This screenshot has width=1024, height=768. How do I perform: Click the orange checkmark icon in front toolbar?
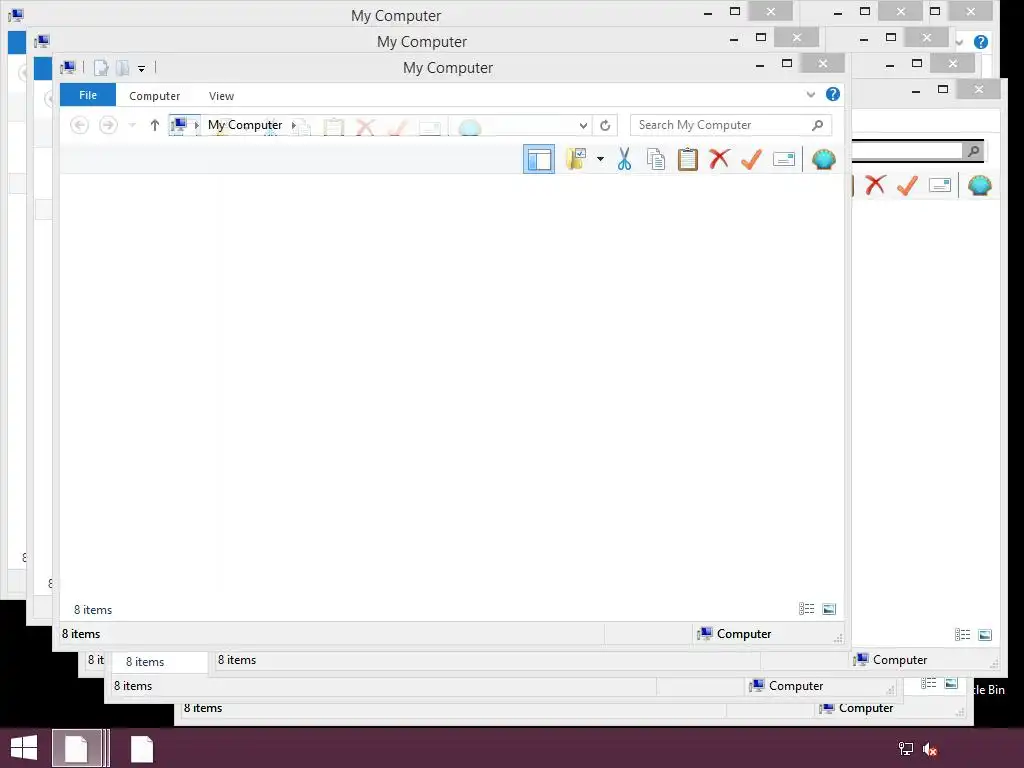tap(751, 159)
